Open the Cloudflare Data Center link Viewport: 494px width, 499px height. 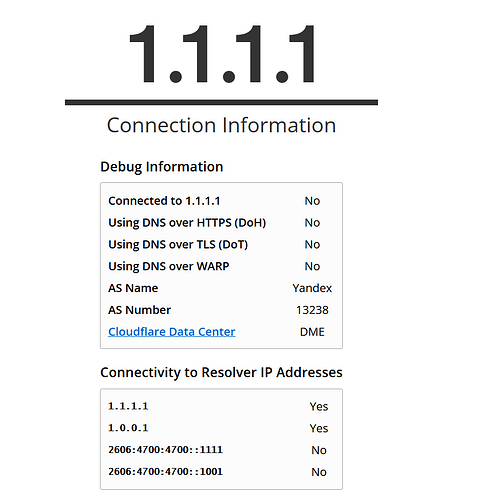point(172,332)
